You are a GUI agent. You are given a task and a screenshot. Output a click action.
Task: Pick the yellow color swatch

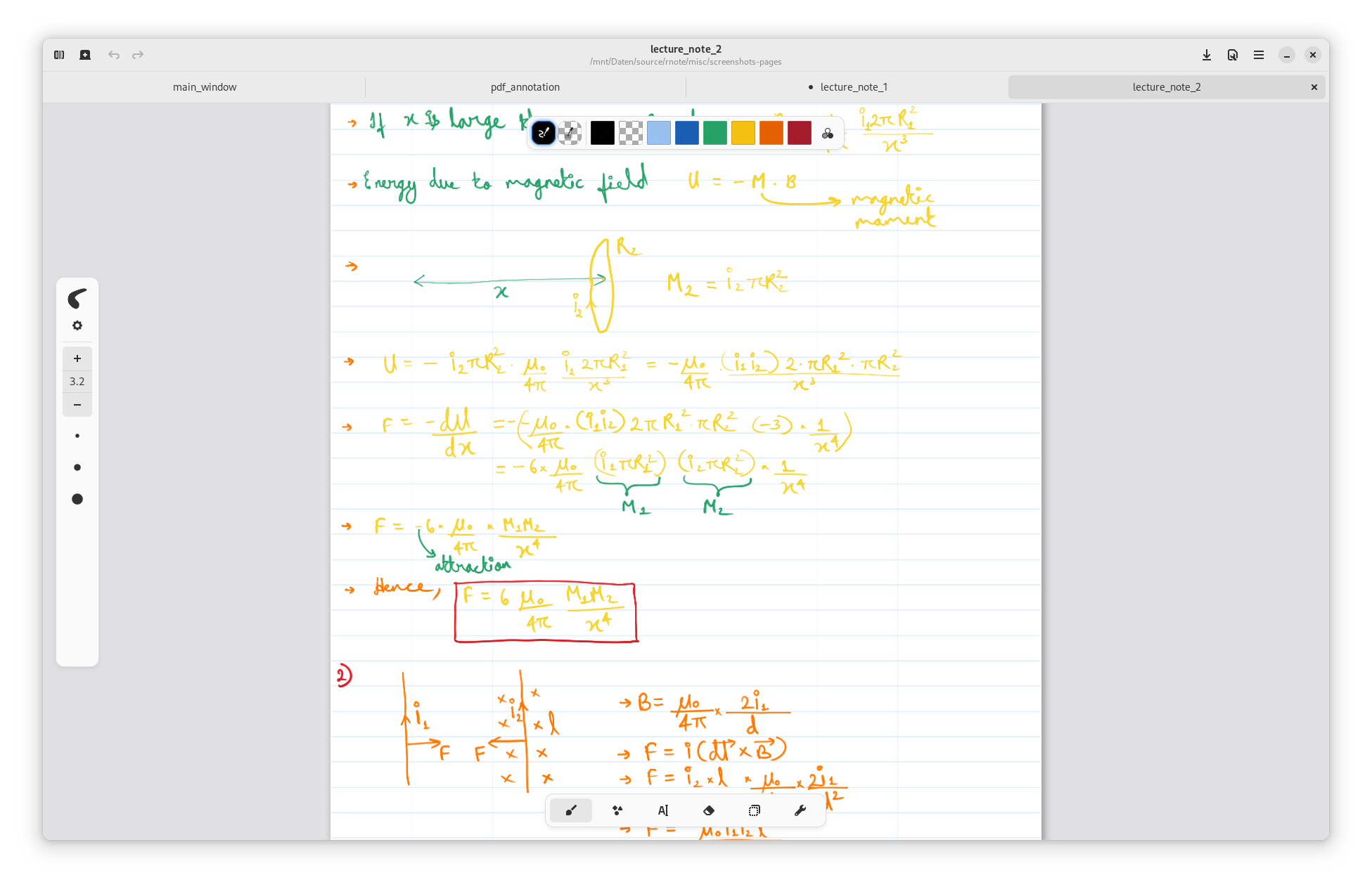(x=743, y=133)
